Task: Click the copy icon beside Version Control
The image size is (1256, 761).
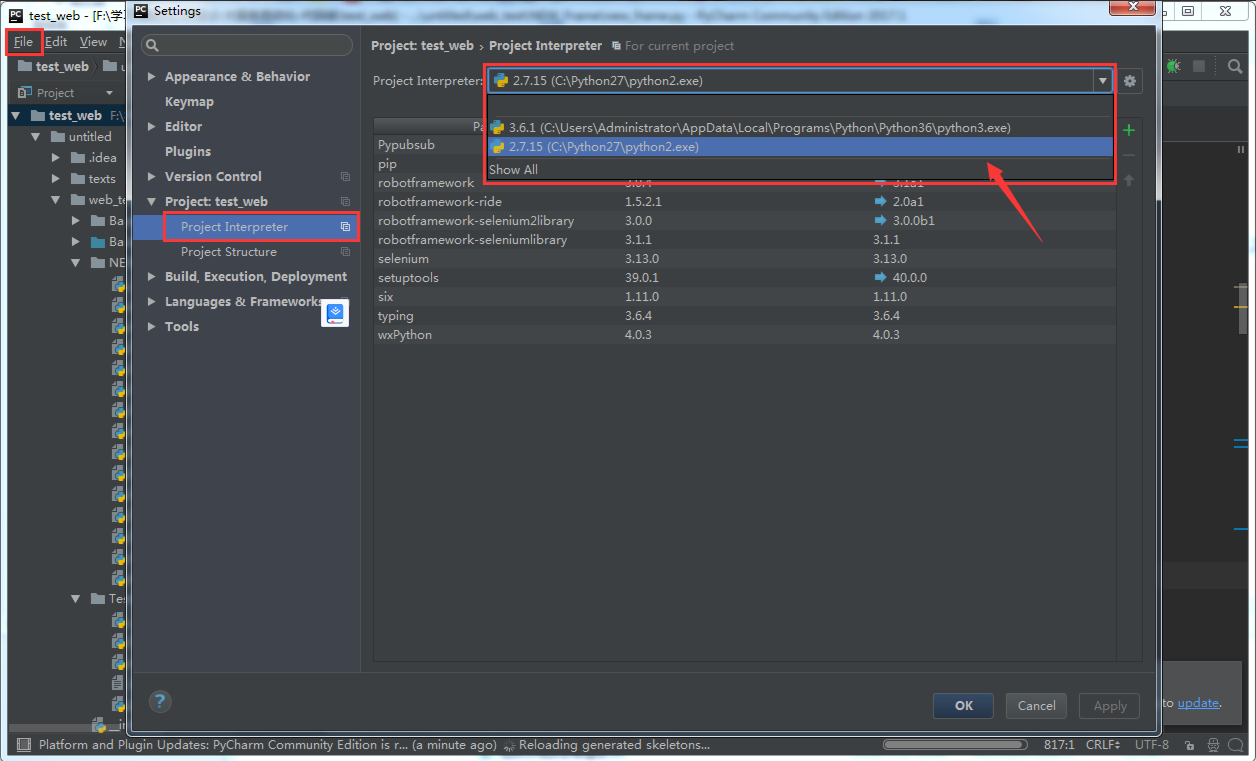Action: point(345,177)
